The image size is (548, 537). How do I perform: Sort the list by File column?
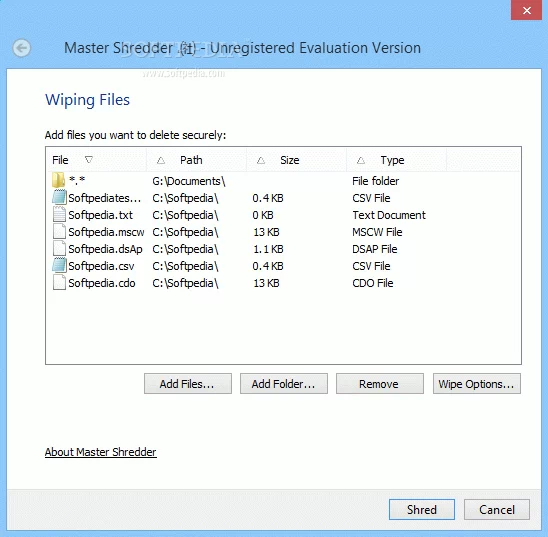coord(96,160)
